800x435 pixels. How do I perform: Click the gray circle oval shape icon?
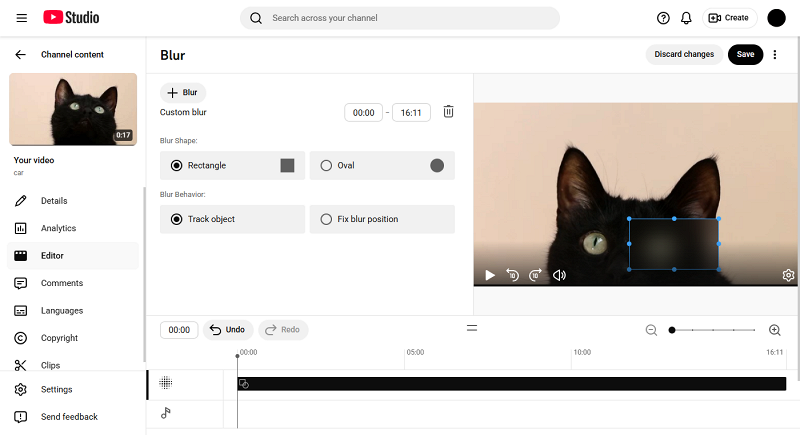[437, 166]
